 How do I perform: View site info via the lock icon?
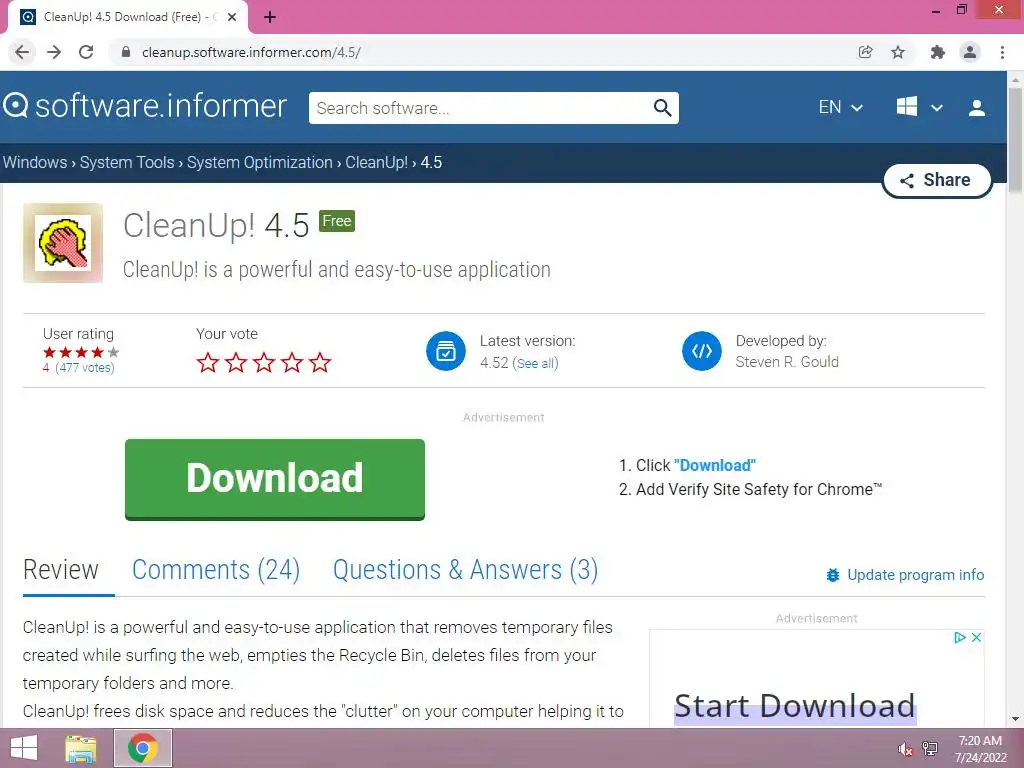click(x=126, y=52)
